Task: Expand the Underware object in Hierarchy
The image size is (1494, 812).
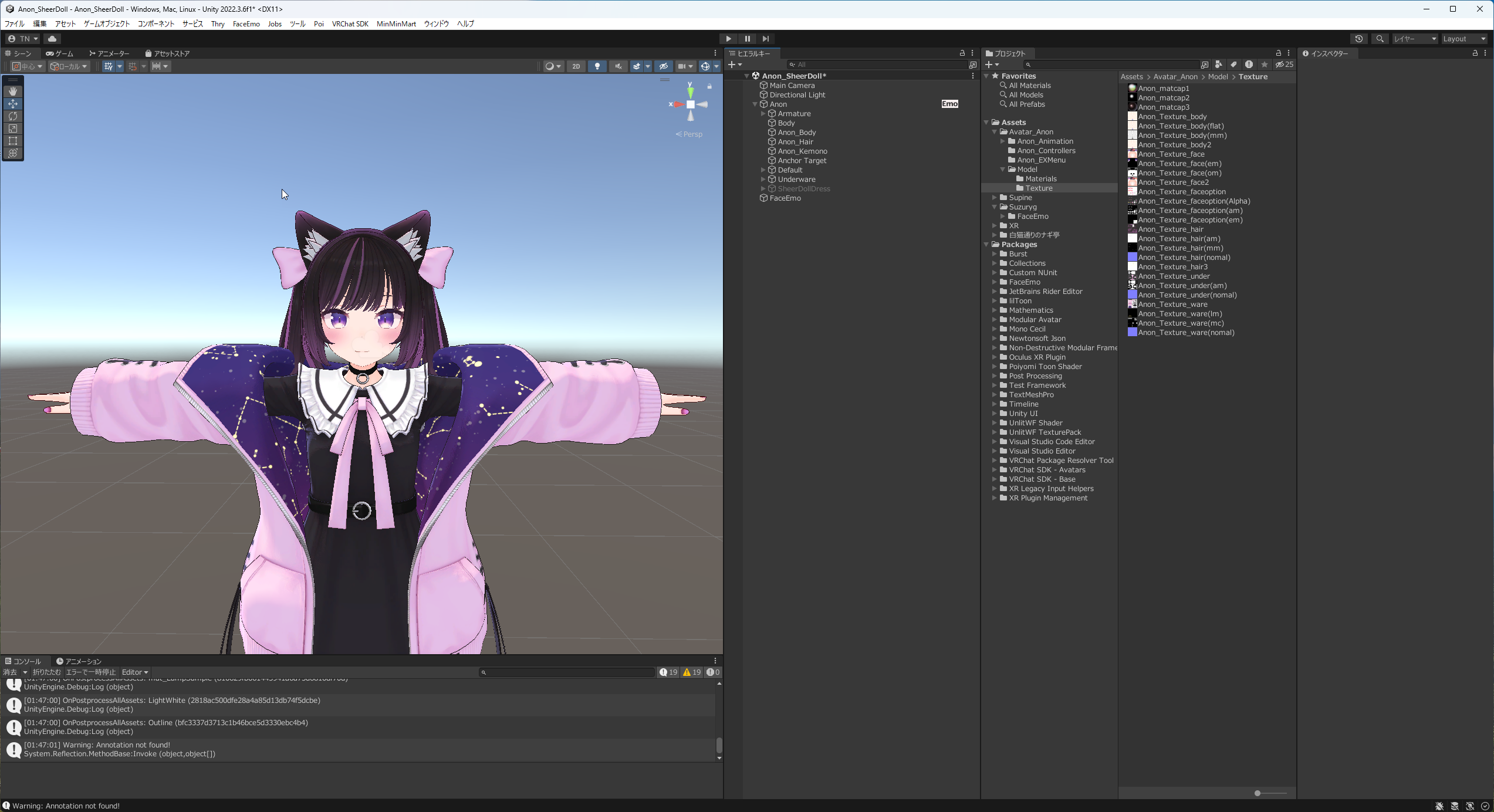Action: [763, 180]
